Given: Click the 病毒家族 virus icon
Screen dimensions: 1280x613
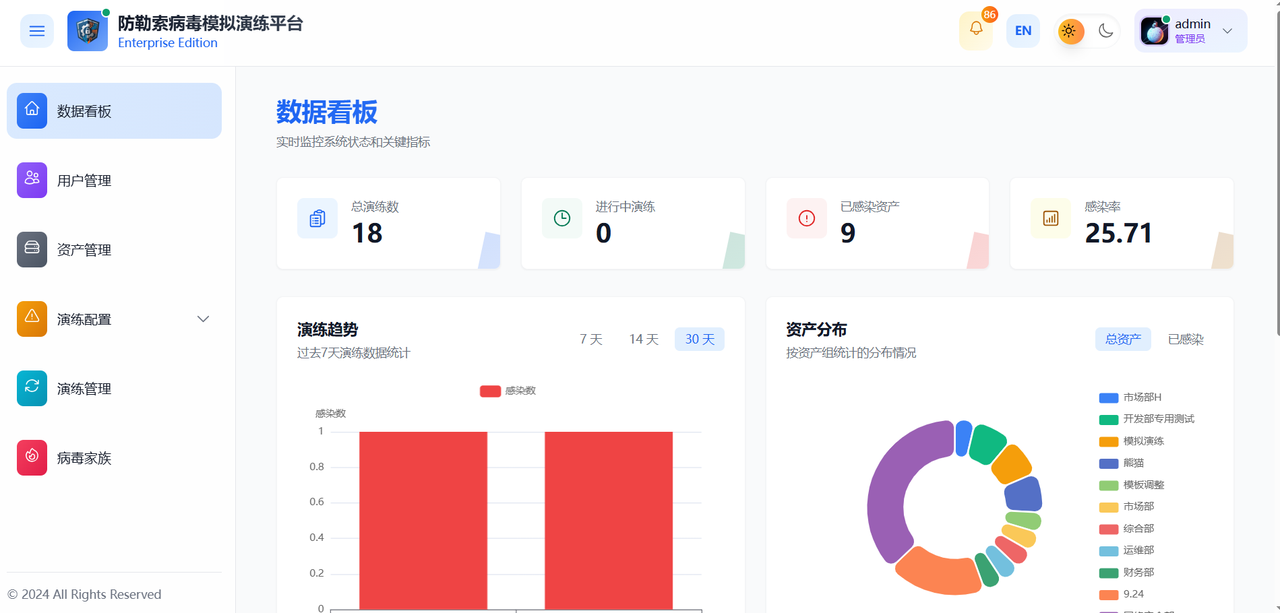Looking at the screenshot, I should coord(32,457).
